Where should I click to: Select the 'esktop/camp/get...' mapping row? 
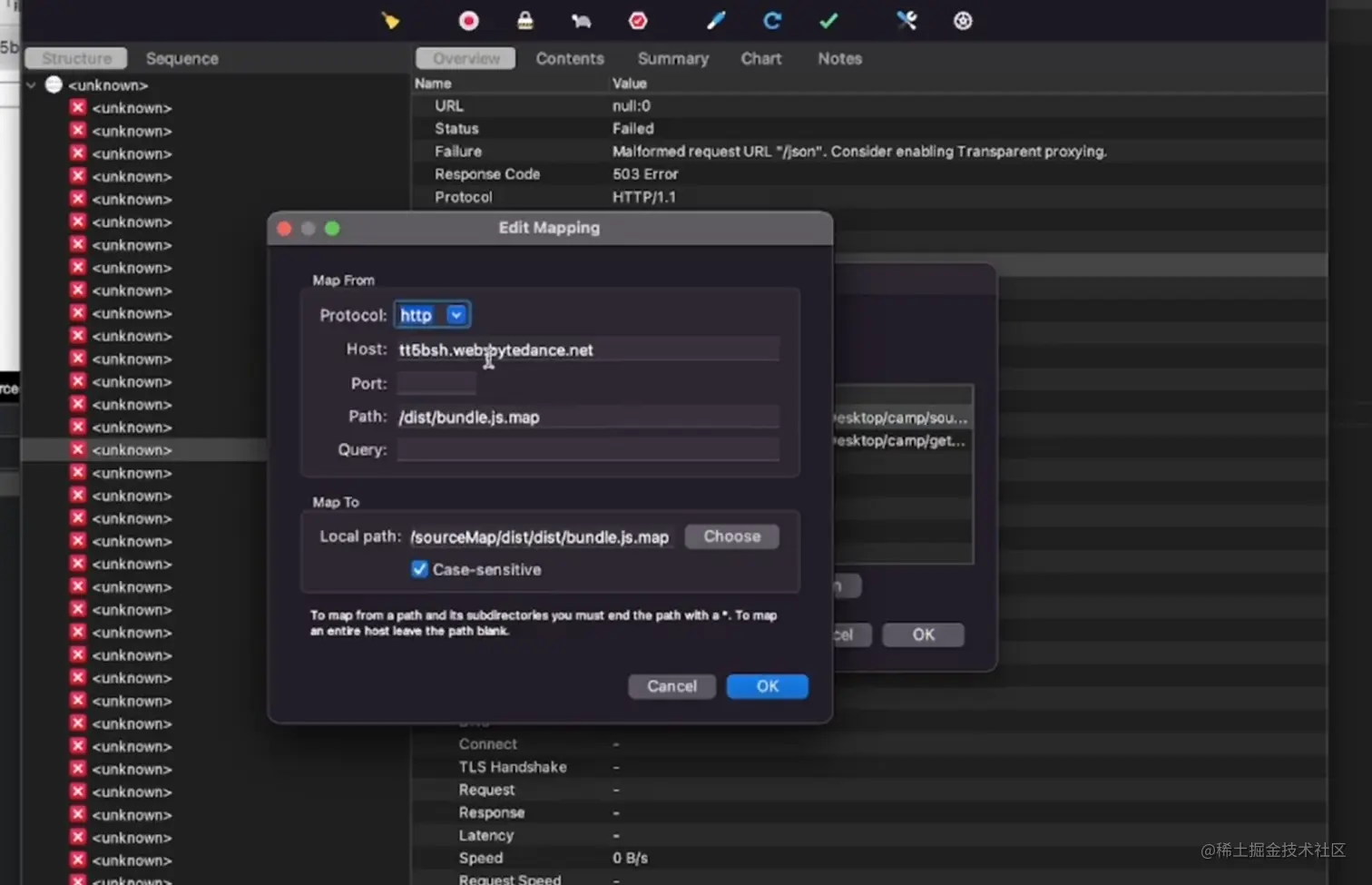(902, 440)
